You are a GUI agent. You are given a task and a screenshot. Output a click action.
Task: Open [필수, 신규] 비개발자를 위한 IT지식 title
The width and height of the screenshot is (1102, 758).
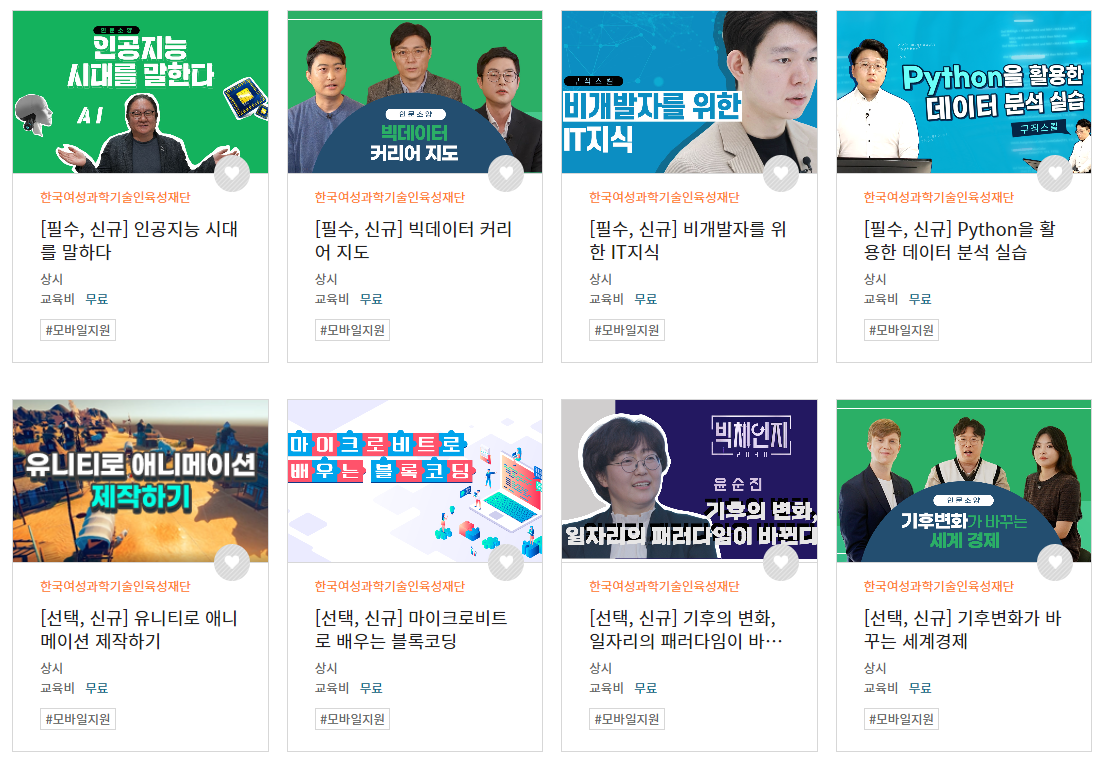688,240
